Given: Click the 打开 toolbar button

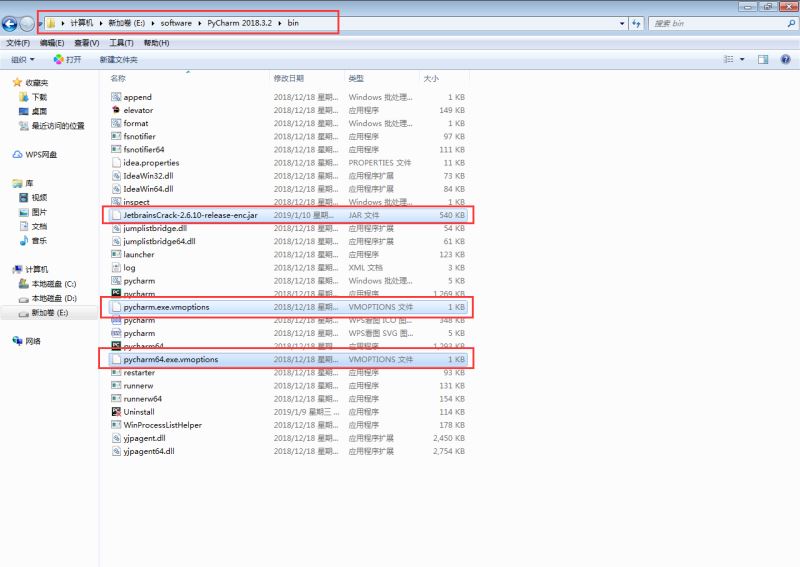Looking at the screenshot, I should pyautogui.click(x=67, y=60).
